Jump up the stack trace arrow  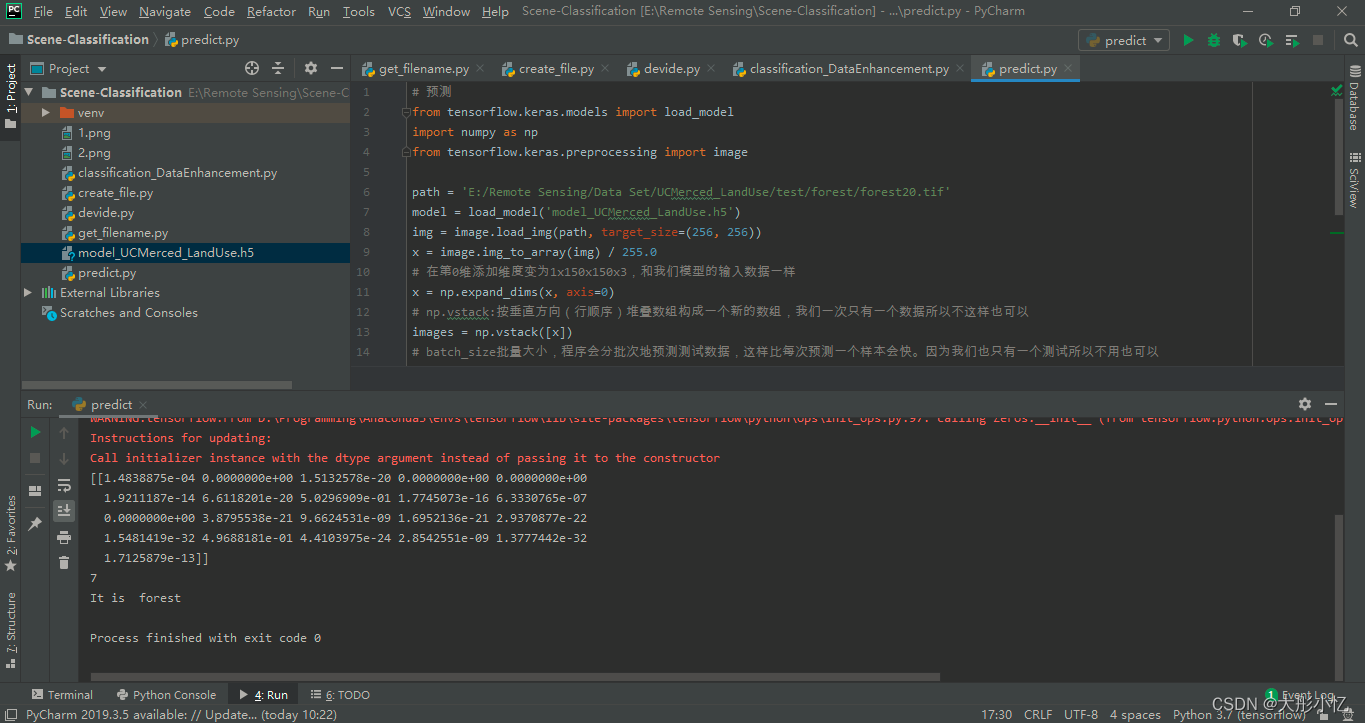[64, 432]
